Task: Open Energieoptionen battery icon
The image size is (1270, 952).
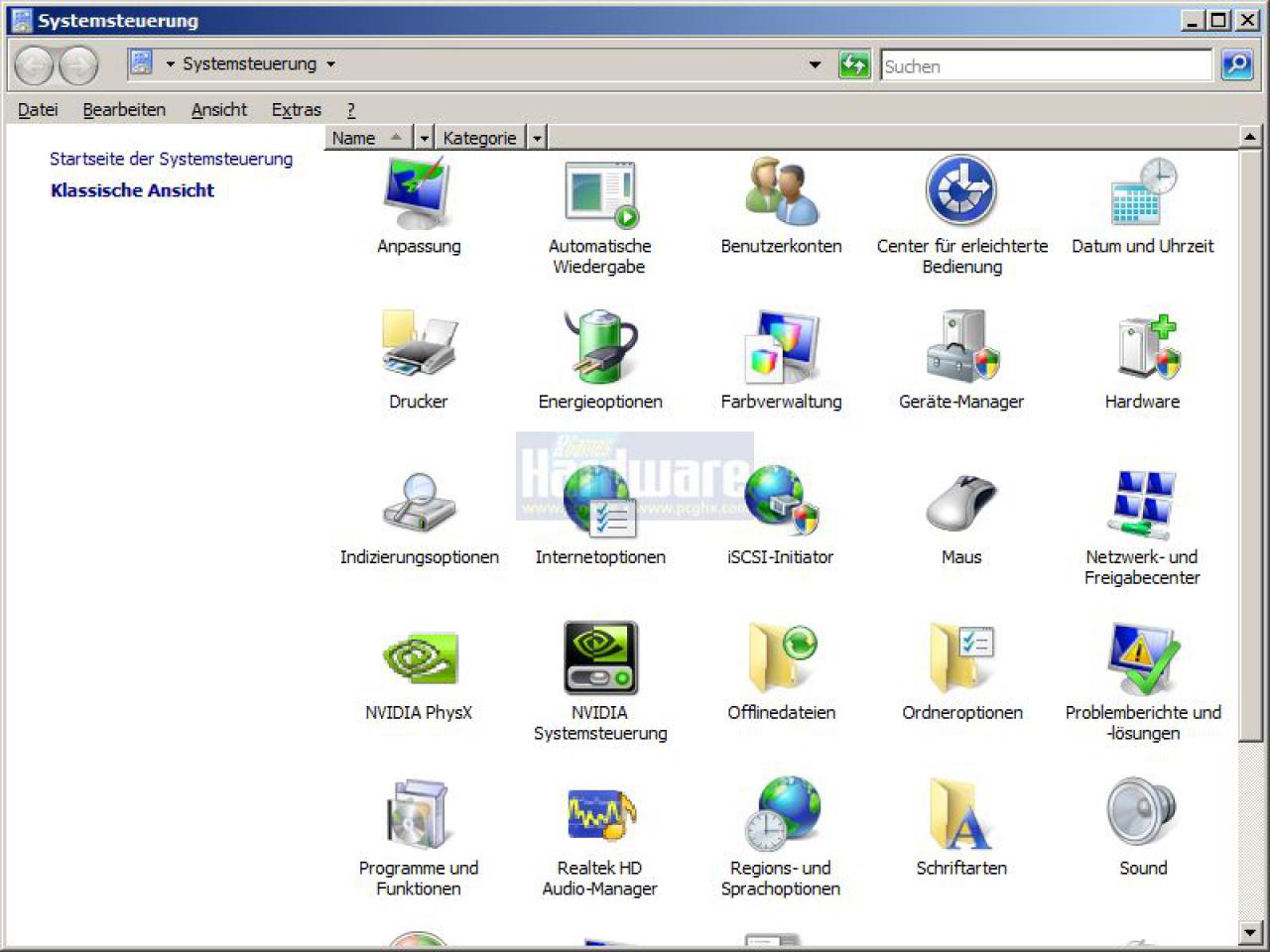Action: tap(600, 346)
